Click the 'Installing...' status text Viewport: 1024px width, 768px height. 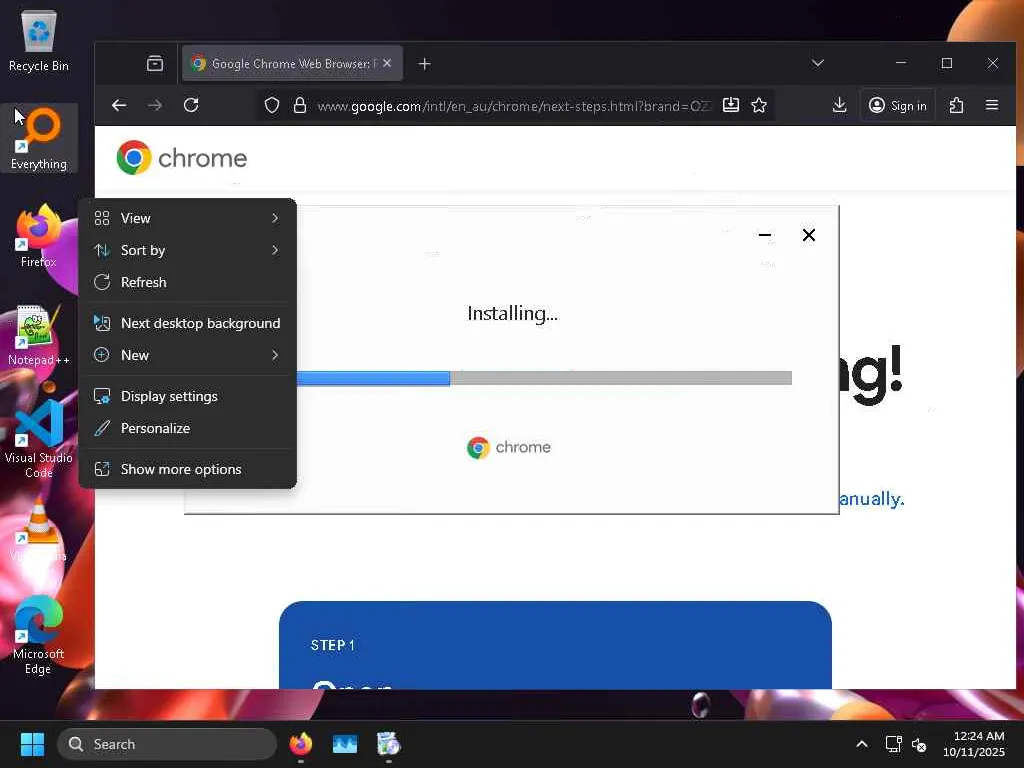[513, 314]
